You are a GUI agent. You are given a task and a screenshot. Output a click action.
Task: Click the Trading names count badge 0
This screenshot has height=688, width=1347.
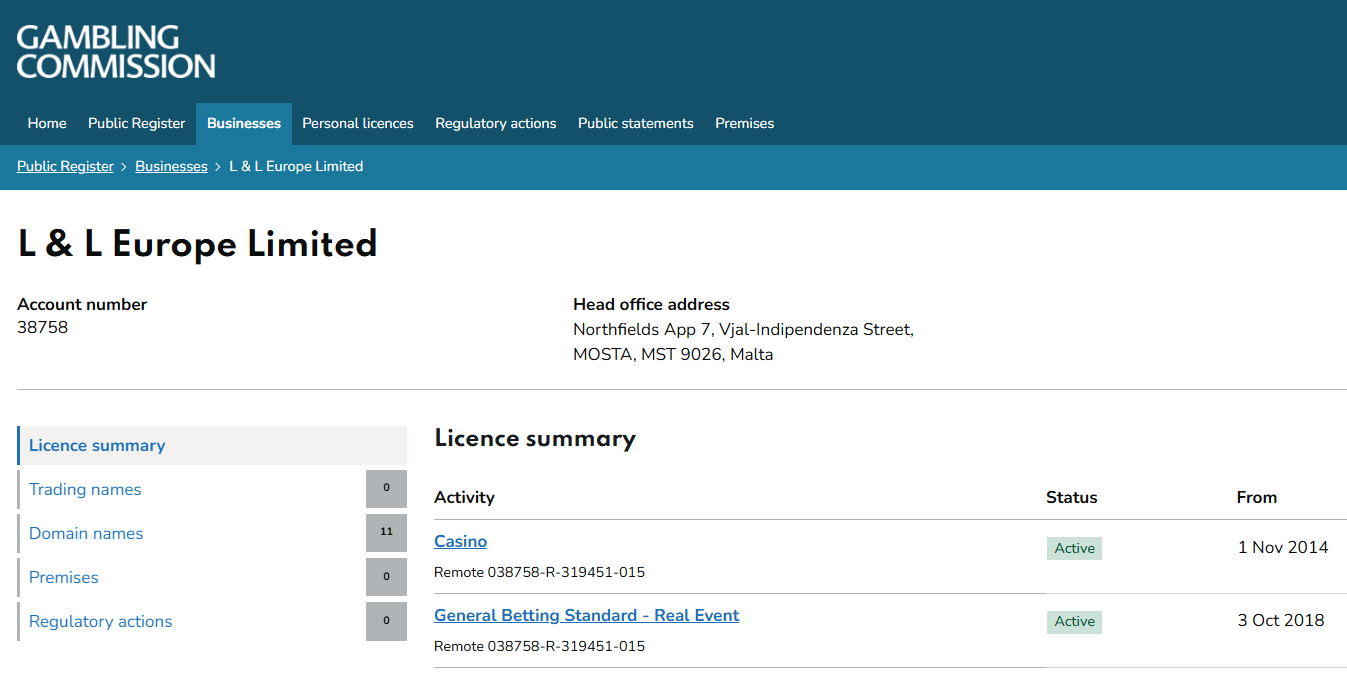point(386,489)
